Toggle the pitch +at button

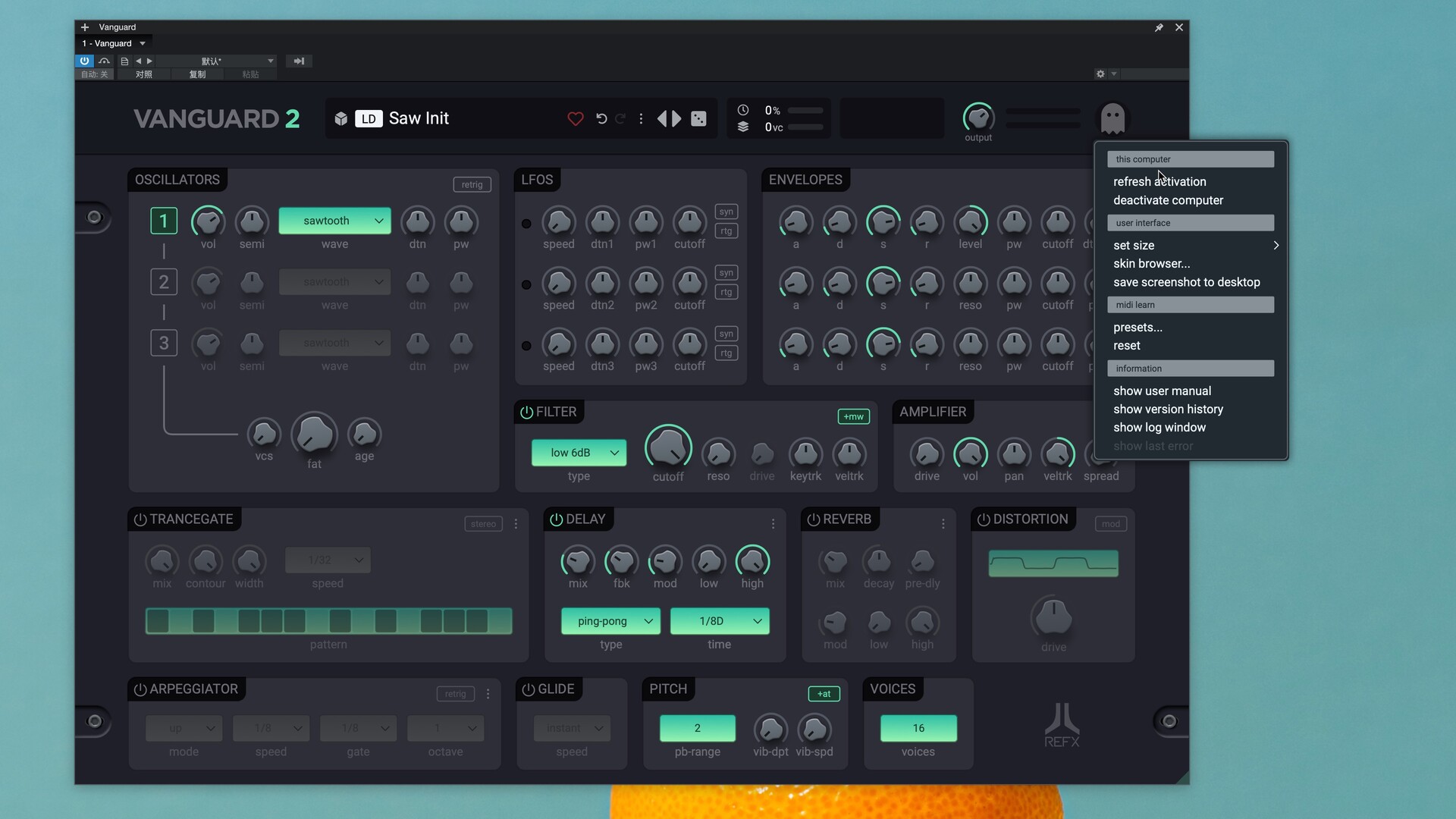(824, 694)
